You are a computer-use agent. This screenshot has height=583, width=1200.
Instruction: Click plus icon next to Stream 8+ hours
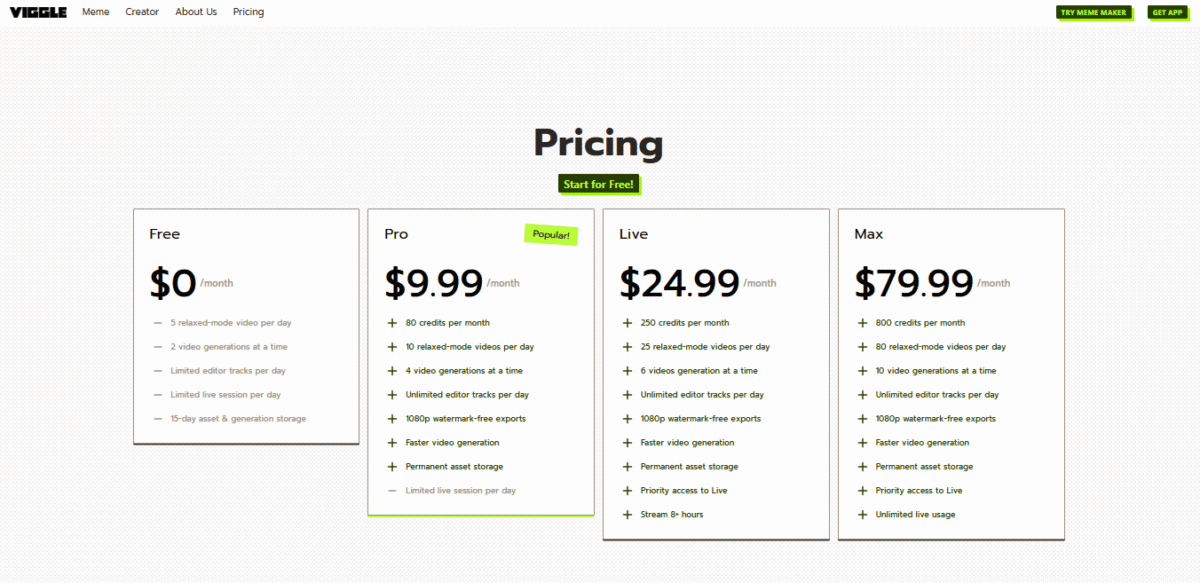click(x=627, y=515)
